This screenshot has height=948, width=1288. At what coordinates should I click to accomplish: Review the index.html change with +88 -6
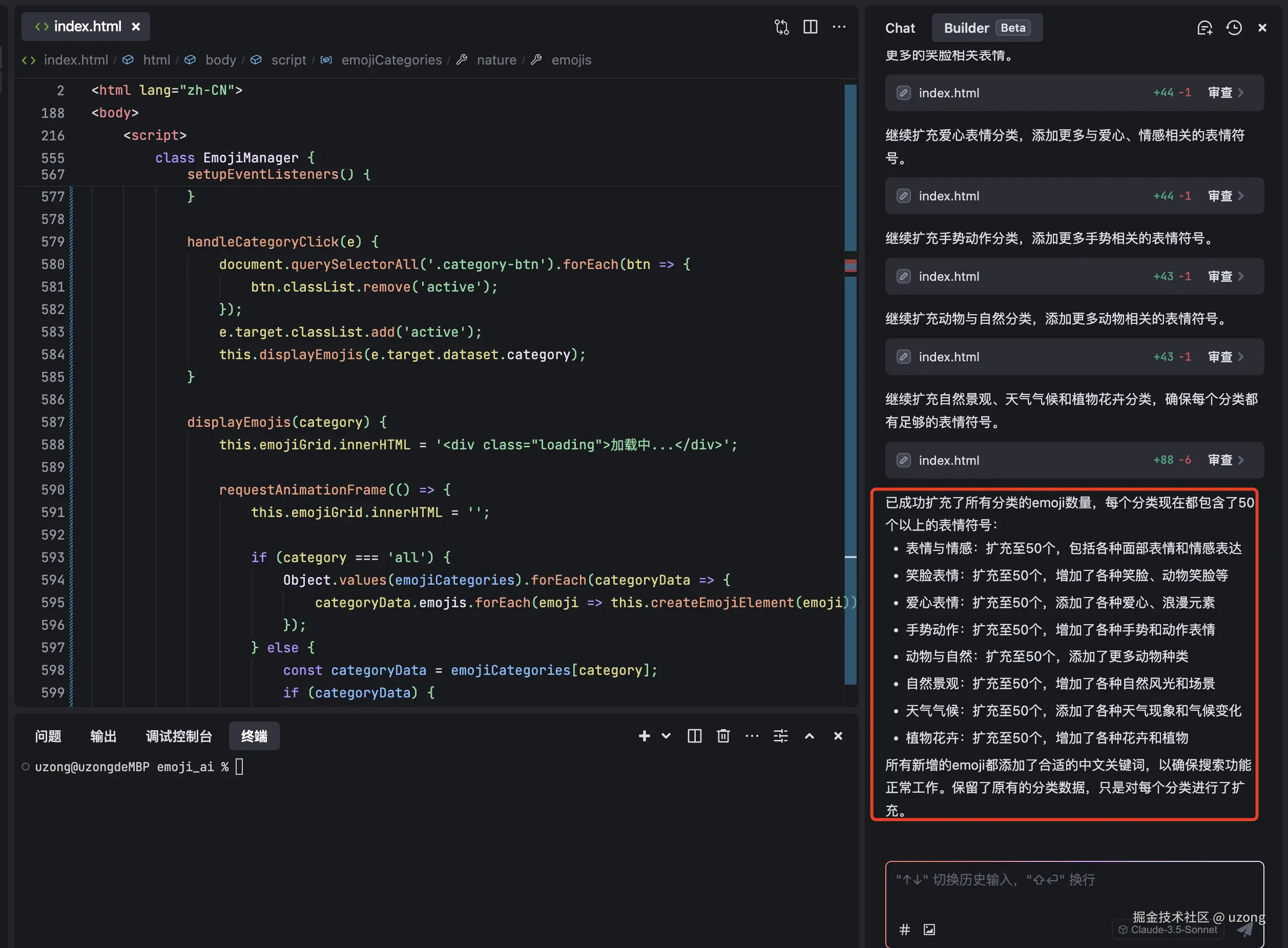click(1225, 460)
